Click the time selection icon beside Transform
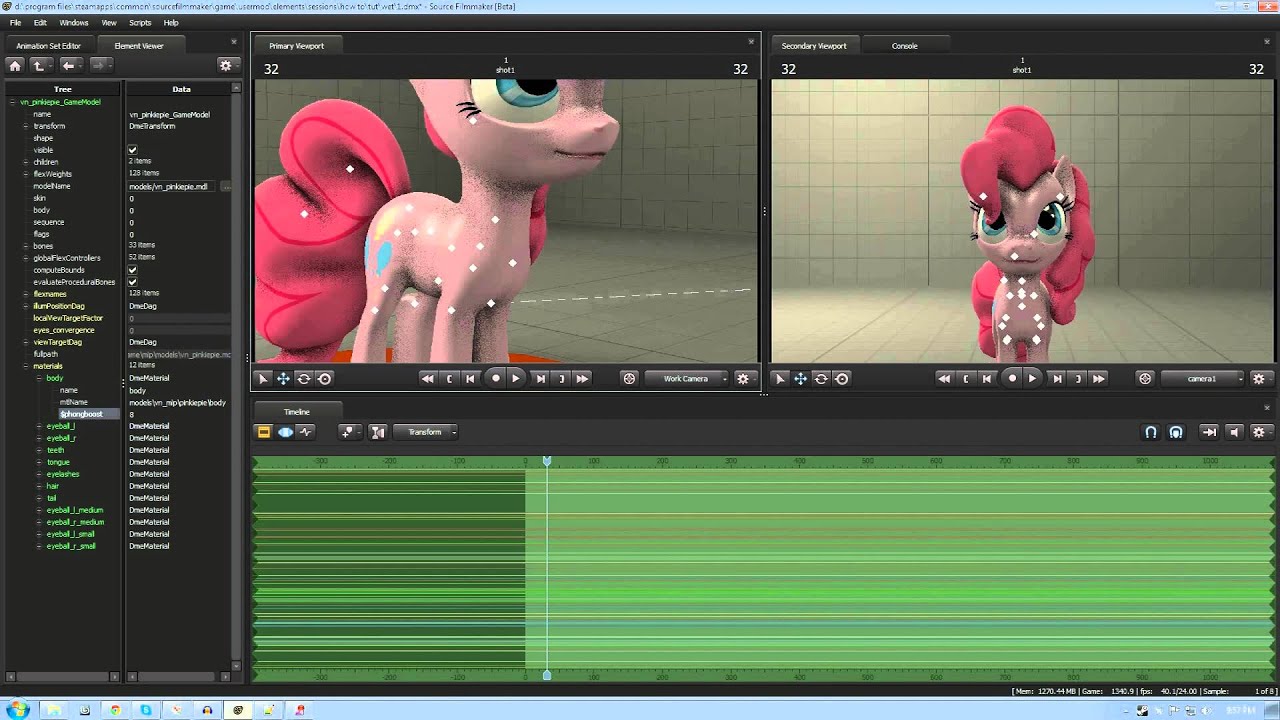 (377, 432)
